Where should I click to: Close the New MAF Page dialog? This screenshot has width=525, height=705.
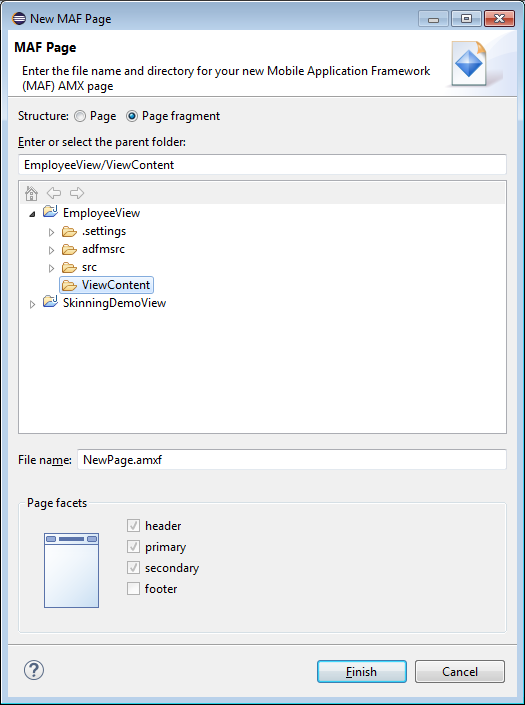tap(499, 19)
